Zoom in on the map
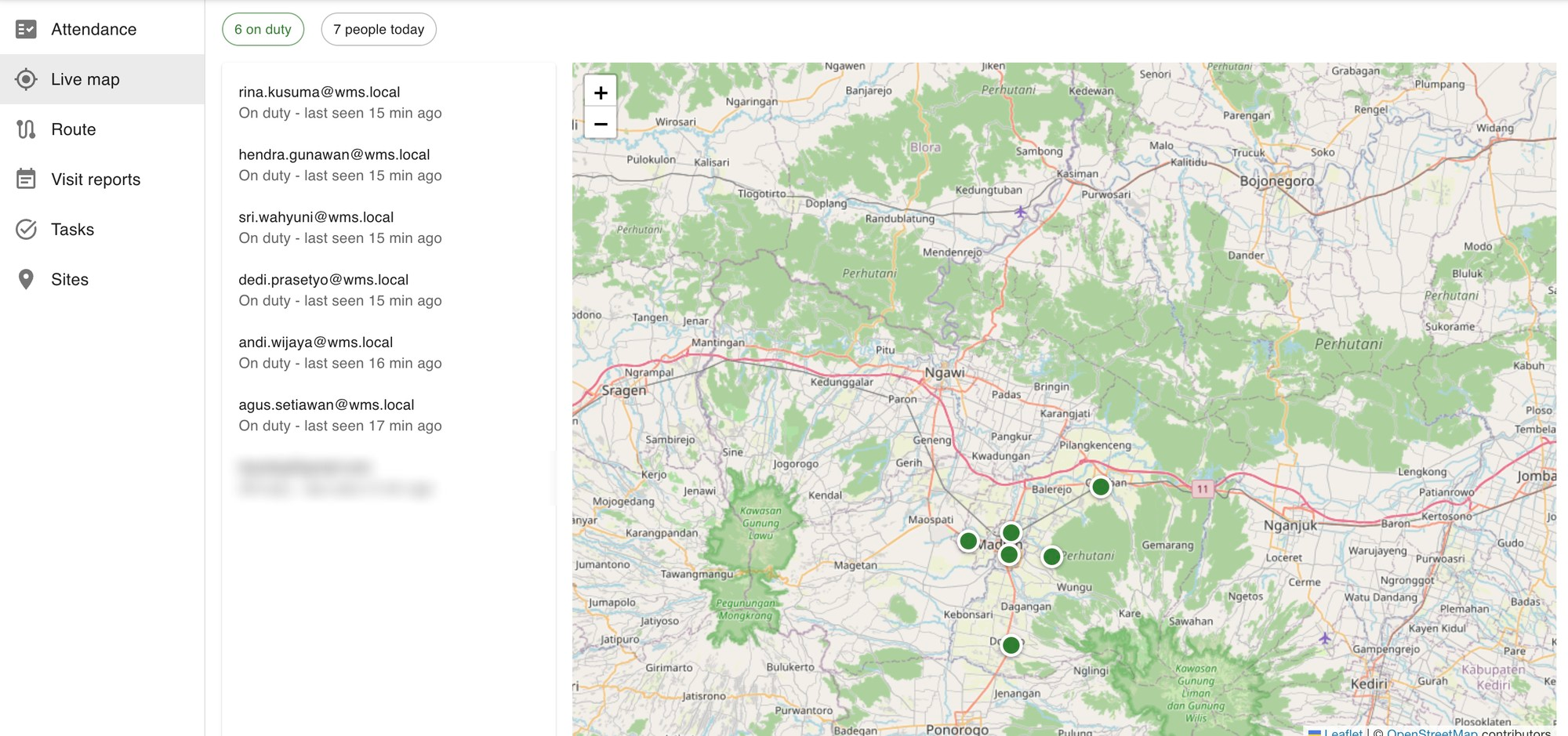 coord(601,92)
